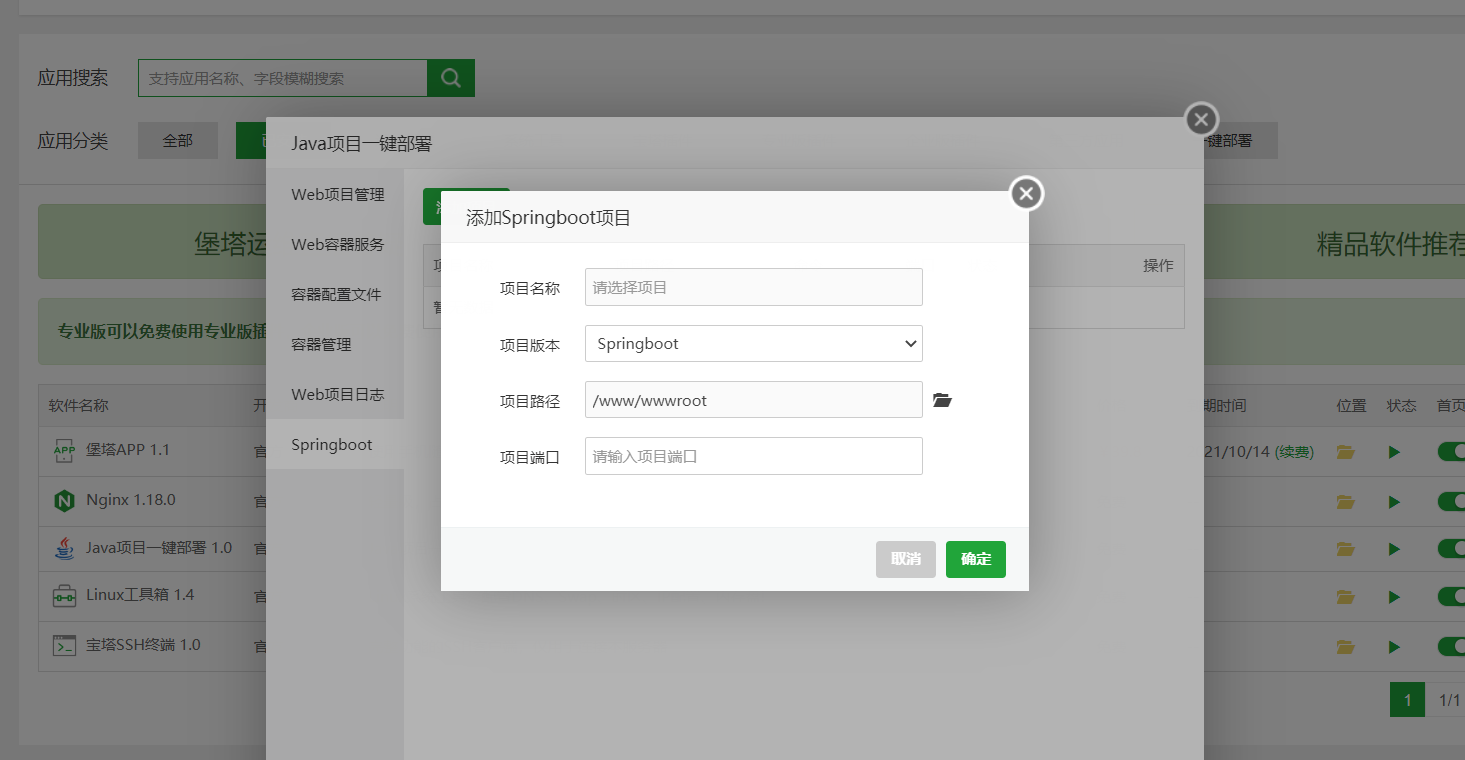
Task: Click the Nginx 1.18.0 logo icon
Action: (x=64, y=500)
